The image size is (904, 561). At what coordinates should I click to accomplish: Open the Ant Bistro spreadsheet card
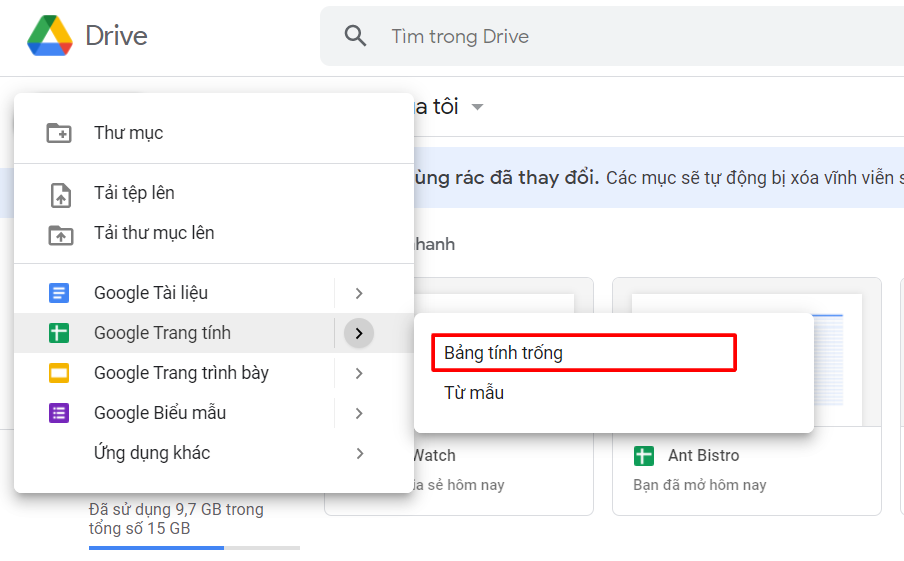click(746, 396)
